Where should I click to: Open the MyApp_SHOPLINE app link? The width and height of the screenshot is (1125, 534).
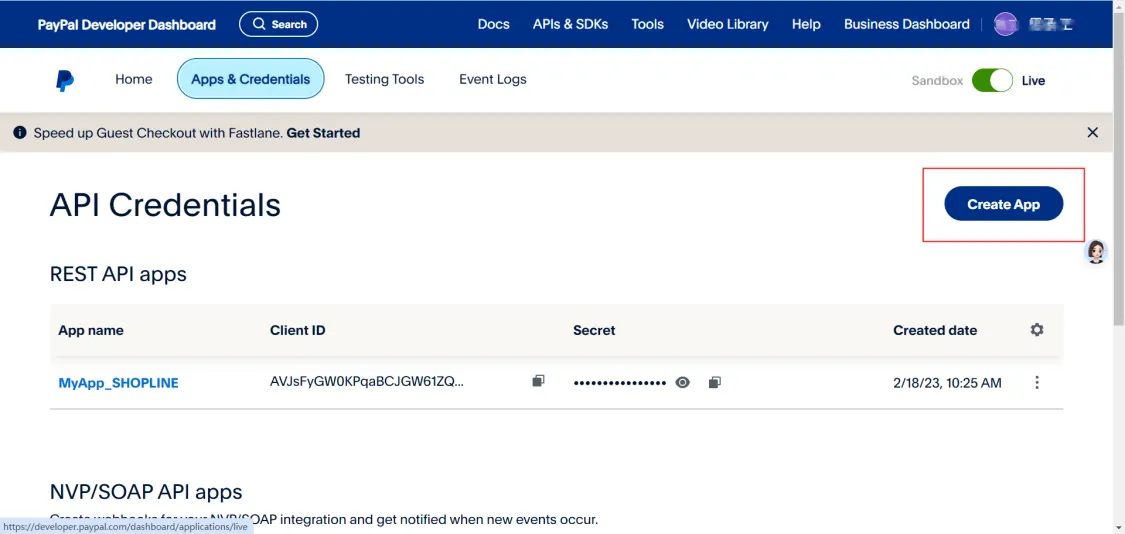click(118, 383)
